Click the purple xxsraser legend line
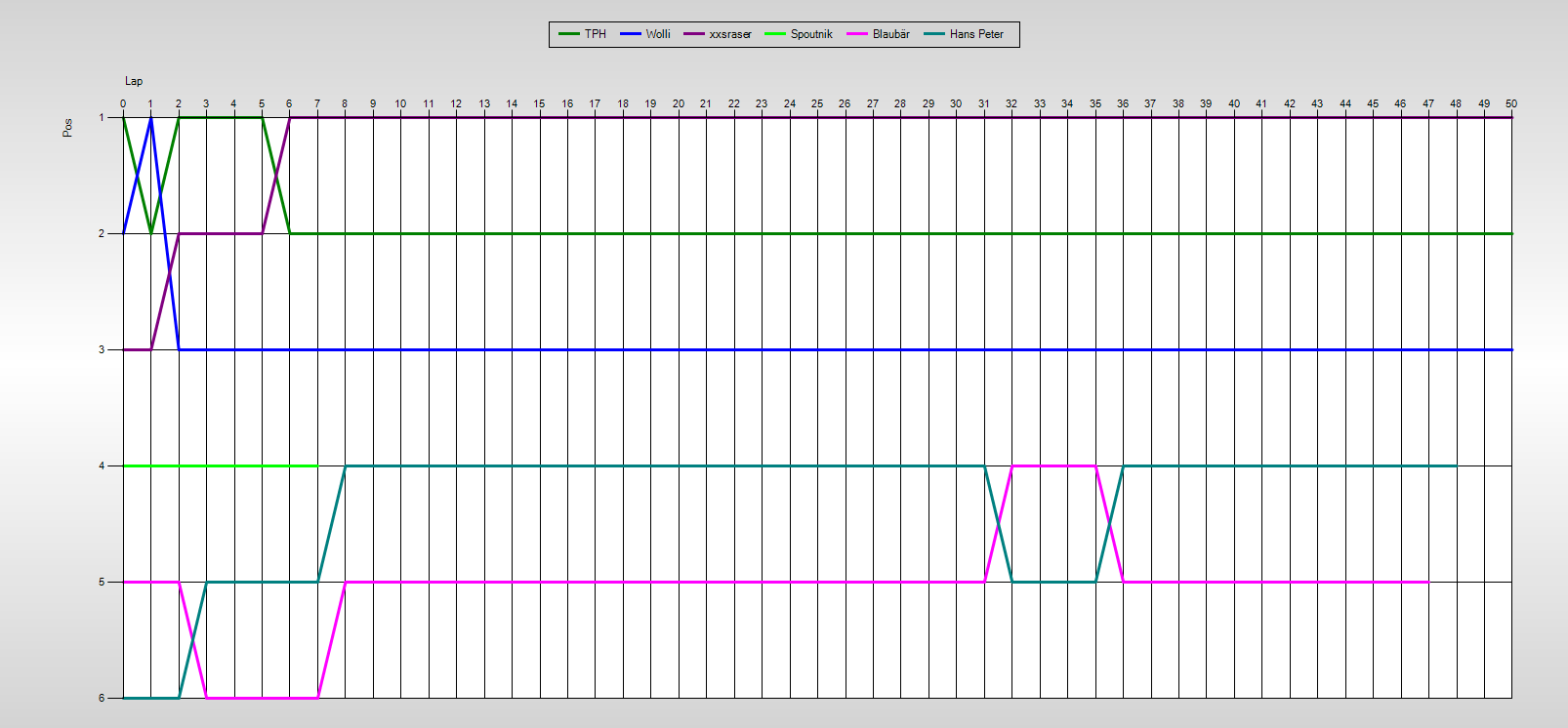Screen dimensions: 1568x728 click(693, 34)
